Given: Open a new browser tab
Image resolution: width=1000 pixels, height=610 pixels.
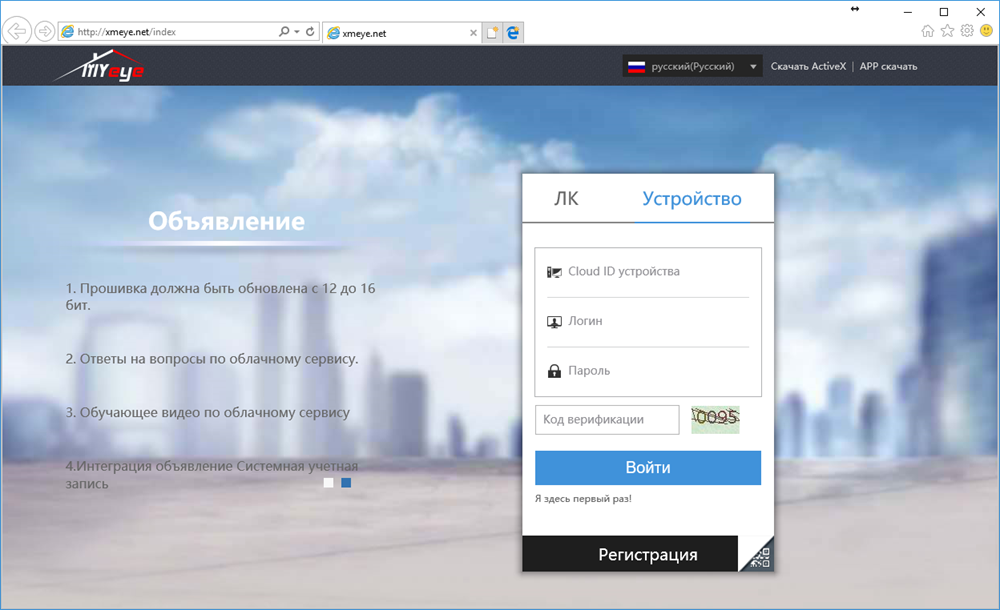Looking at the screenshot, I should point(492,33).
